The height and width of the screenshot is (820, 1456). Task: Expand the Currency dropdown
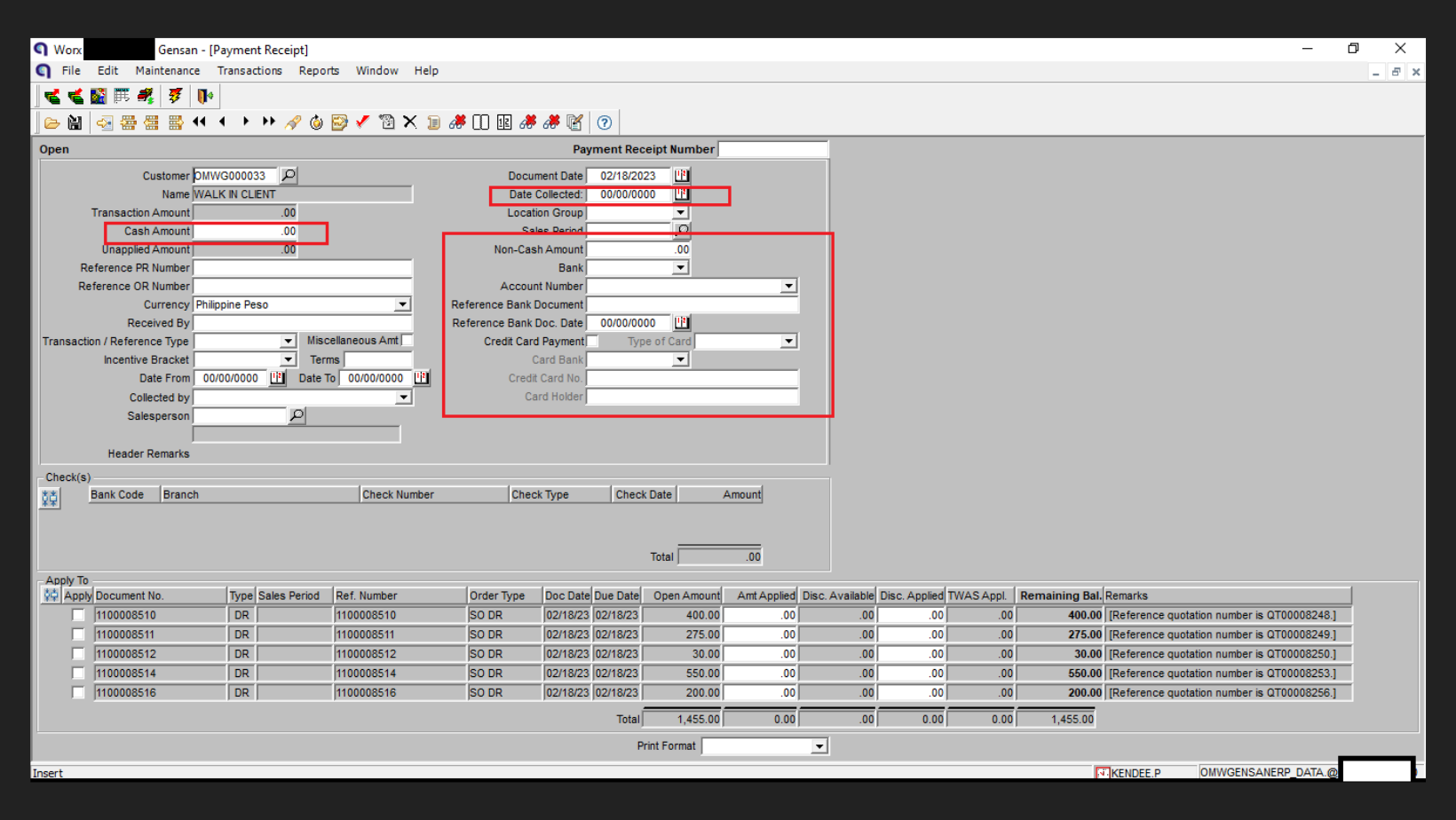pyautogui.click(x=403, y=304)
